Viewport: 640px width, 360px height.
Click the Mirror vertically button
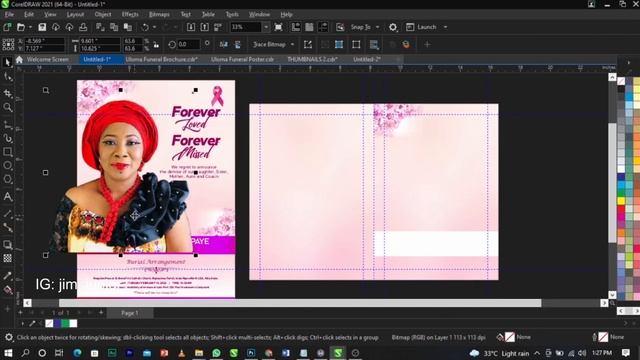(x=238, y=44)
